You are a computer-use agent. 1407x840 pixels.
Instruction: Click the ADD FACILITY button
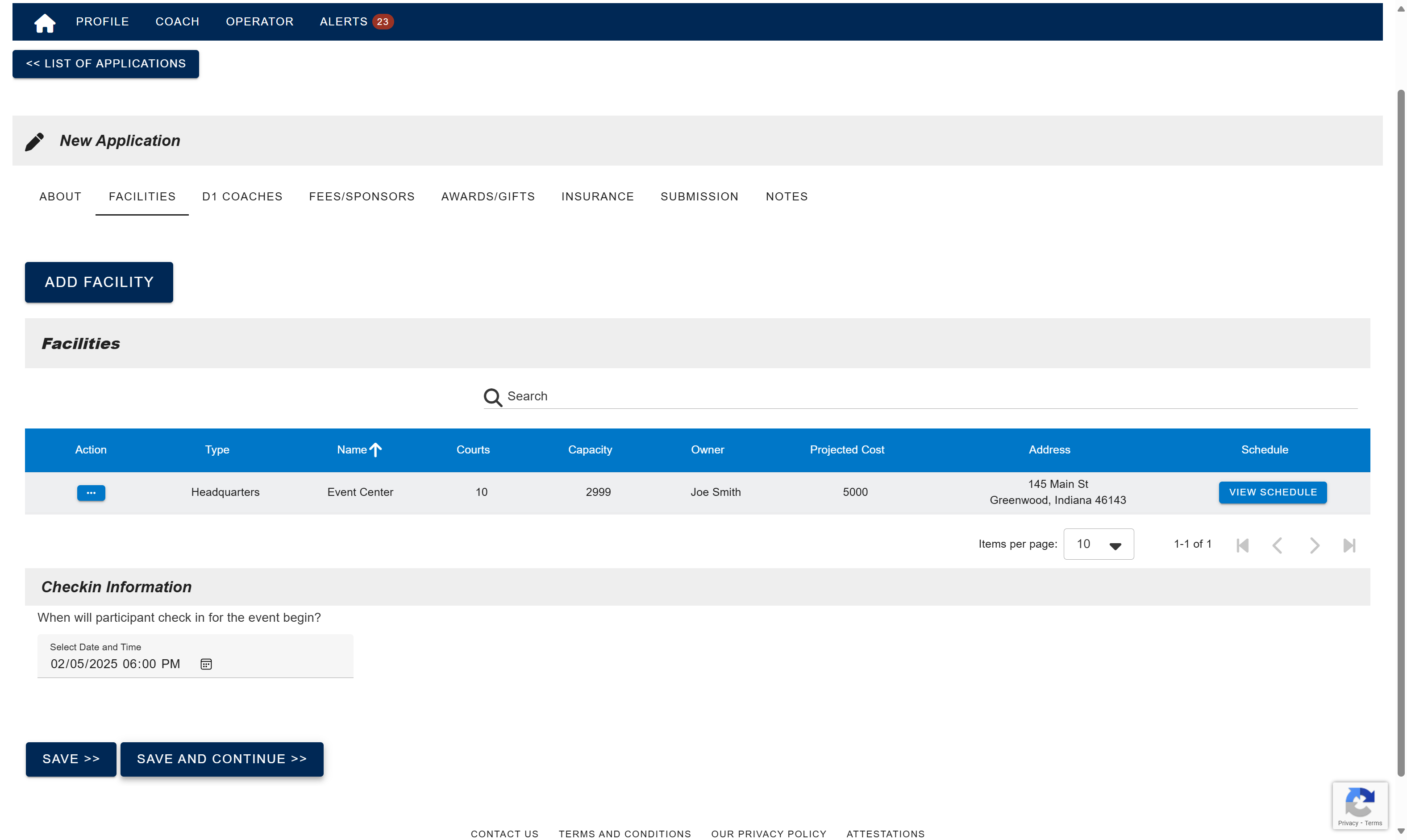coord(99,282)
